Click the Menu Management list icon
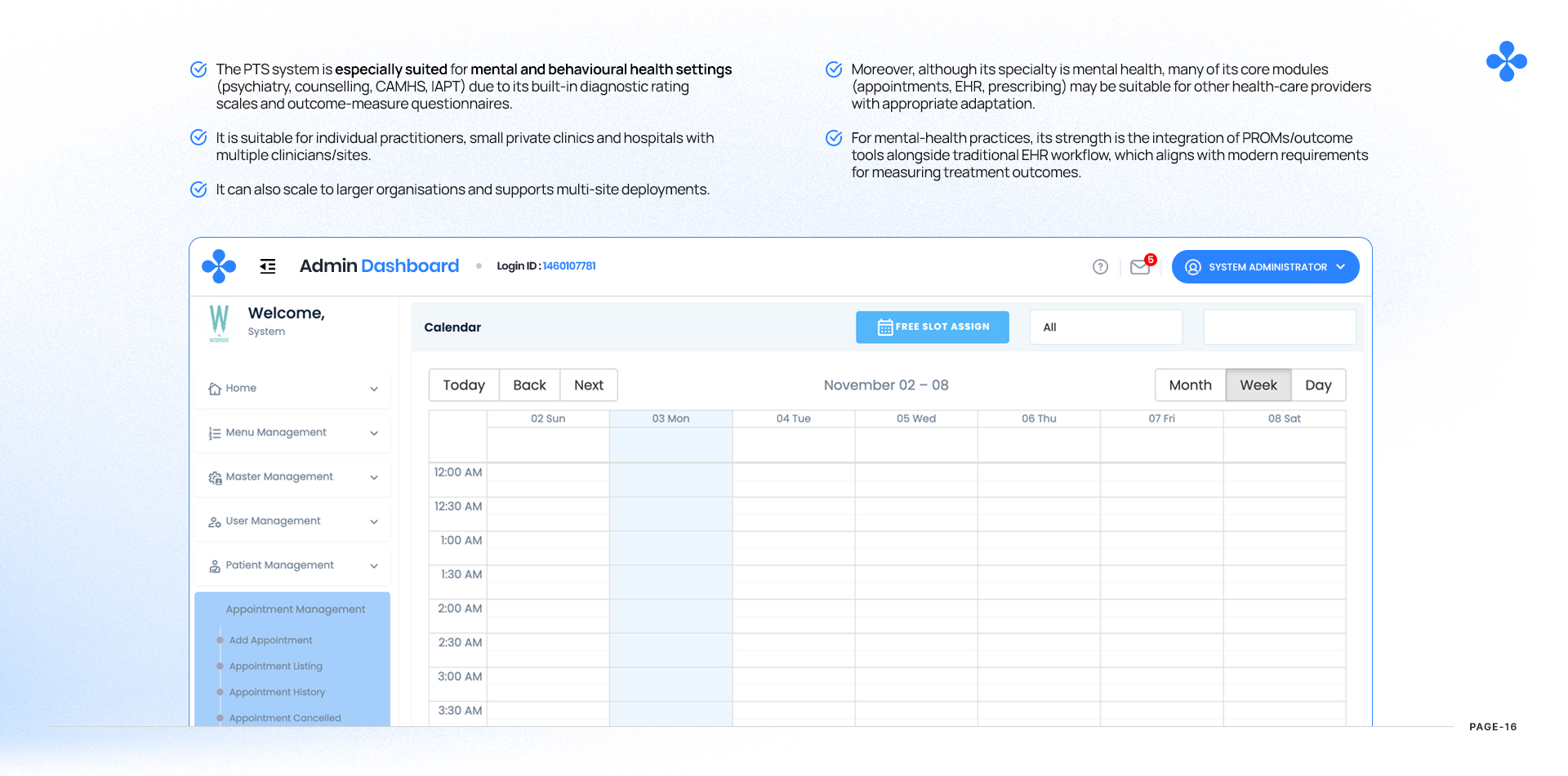 coord(215,433)
